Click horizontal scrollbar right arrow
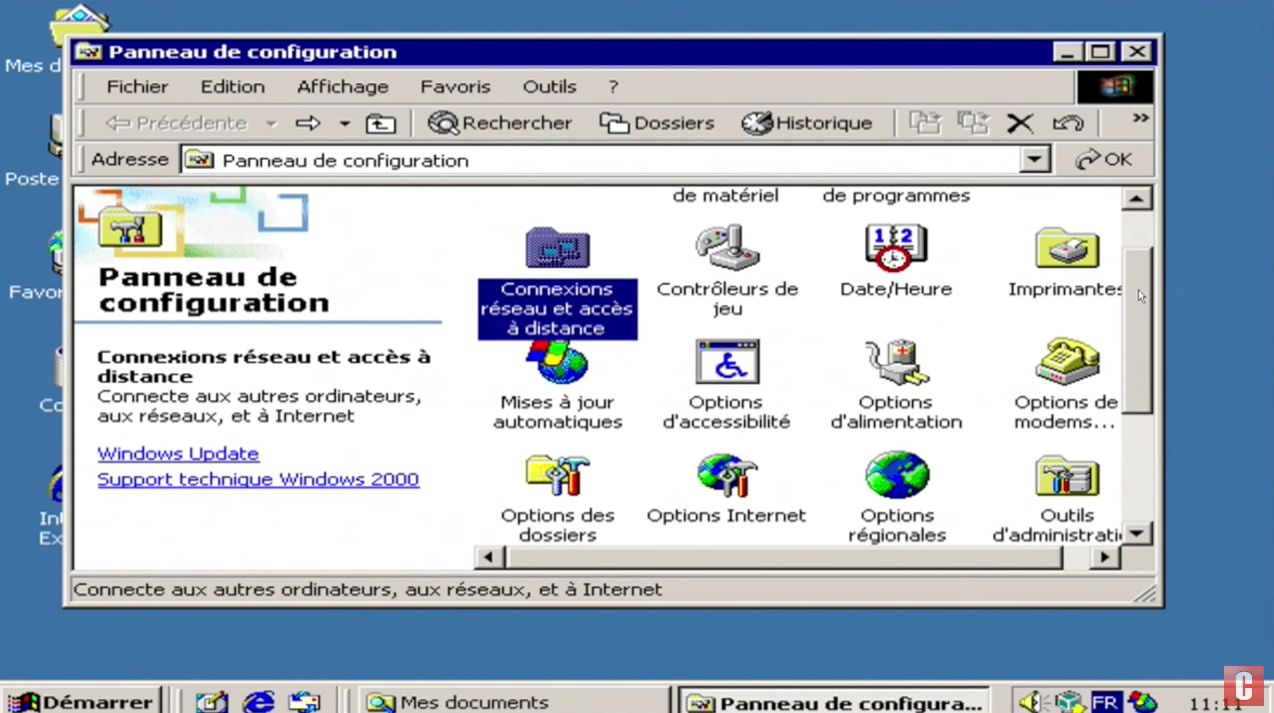The width and height of the screenshot is (1274, 713). 1104,557
